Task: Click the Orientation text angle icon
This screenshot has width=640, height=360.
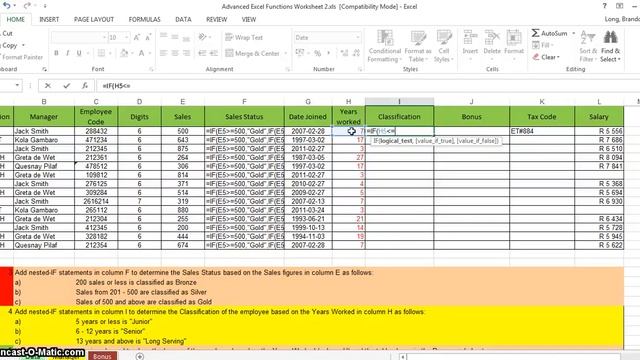Action: pos(202,37)
